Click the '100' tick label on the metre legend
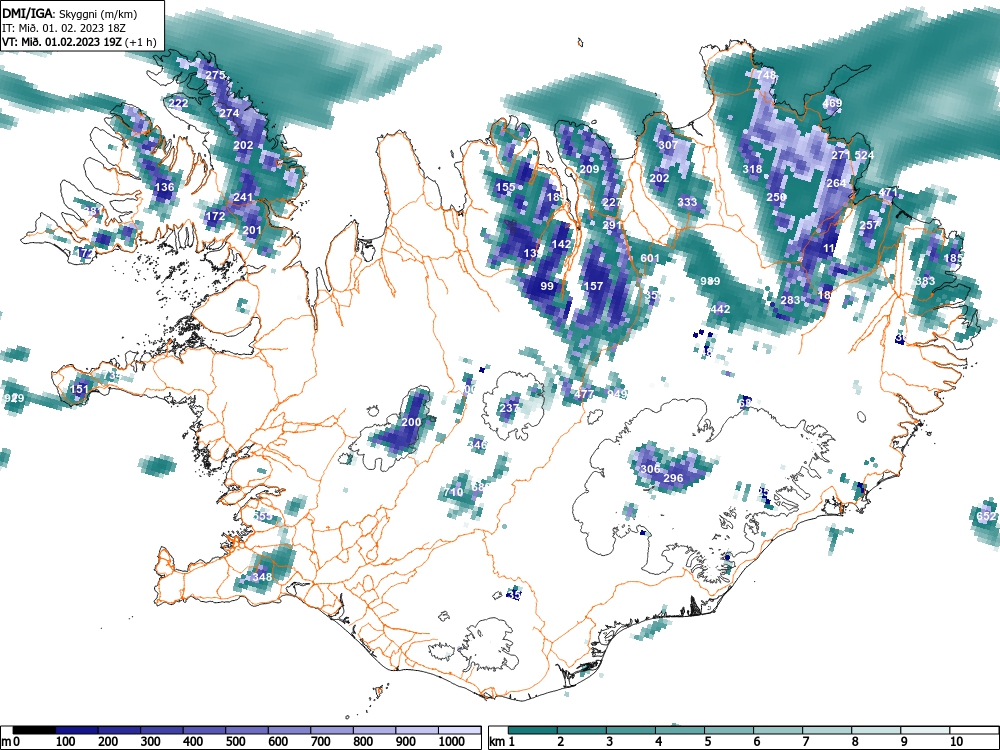1000x750 pixels. coord(66,742)
